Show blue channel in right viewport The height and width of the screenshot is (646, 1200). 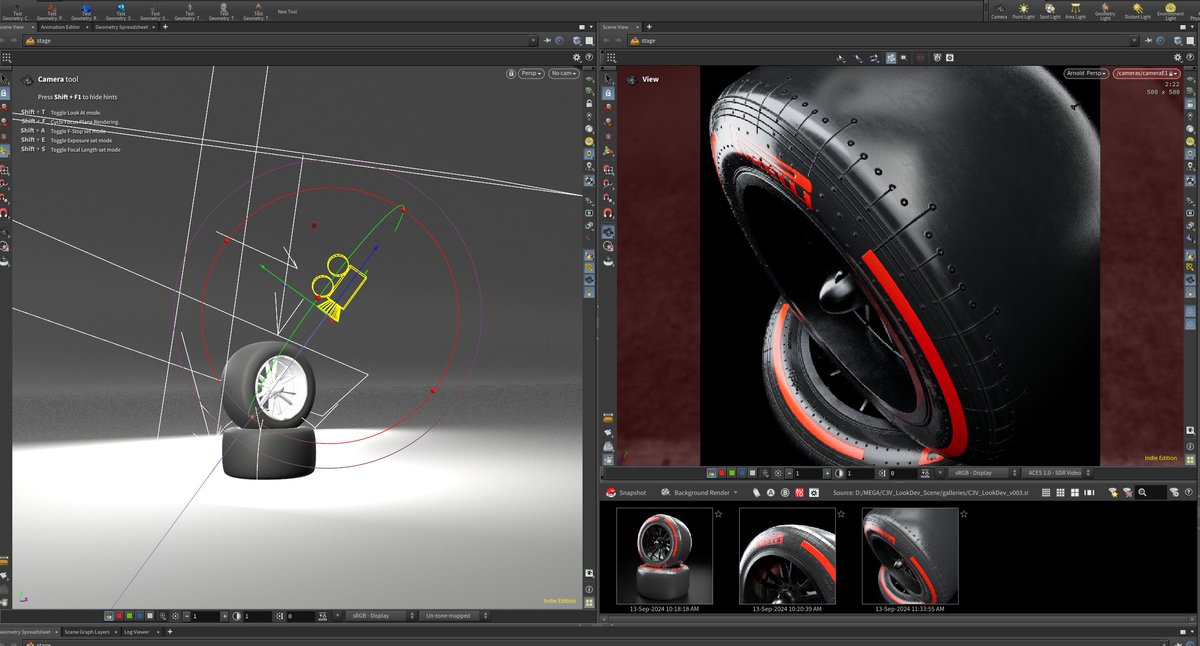coord(741,473)
